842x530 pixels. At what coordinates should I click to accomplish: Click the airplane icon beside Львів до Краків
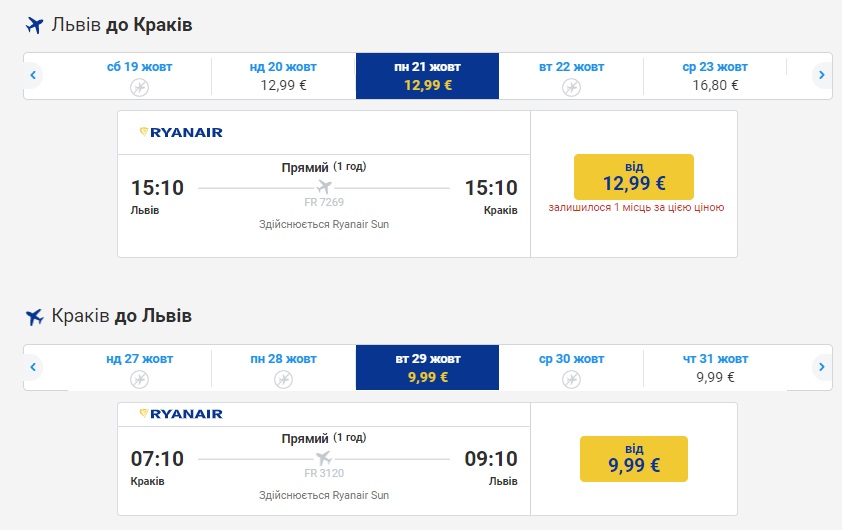35,25
